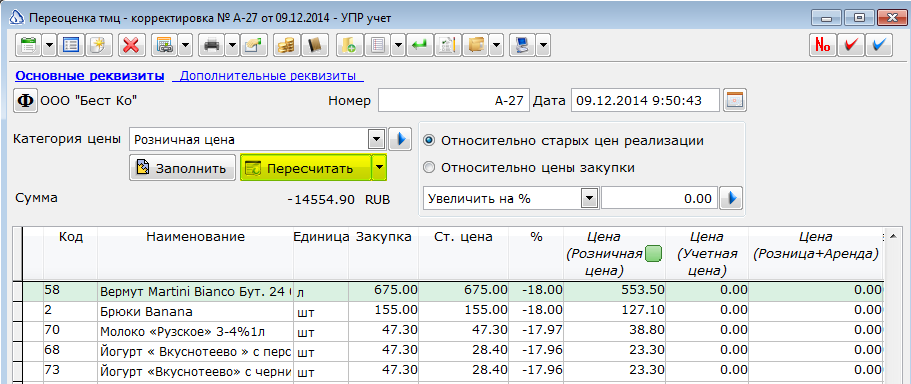Expand dropdown next to green calendar icon
The height and width of the screenshot is (384, 911).
(x=49, y=45)
